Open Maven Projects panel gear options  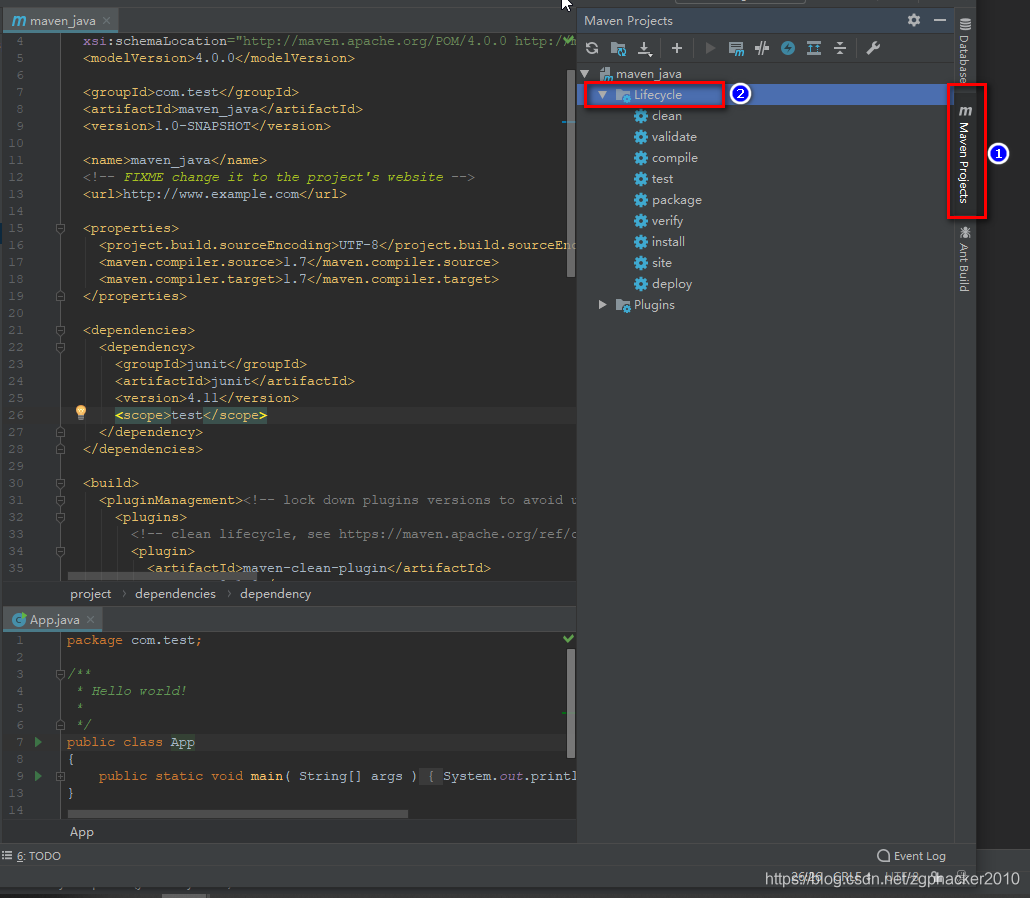[914, 20]
